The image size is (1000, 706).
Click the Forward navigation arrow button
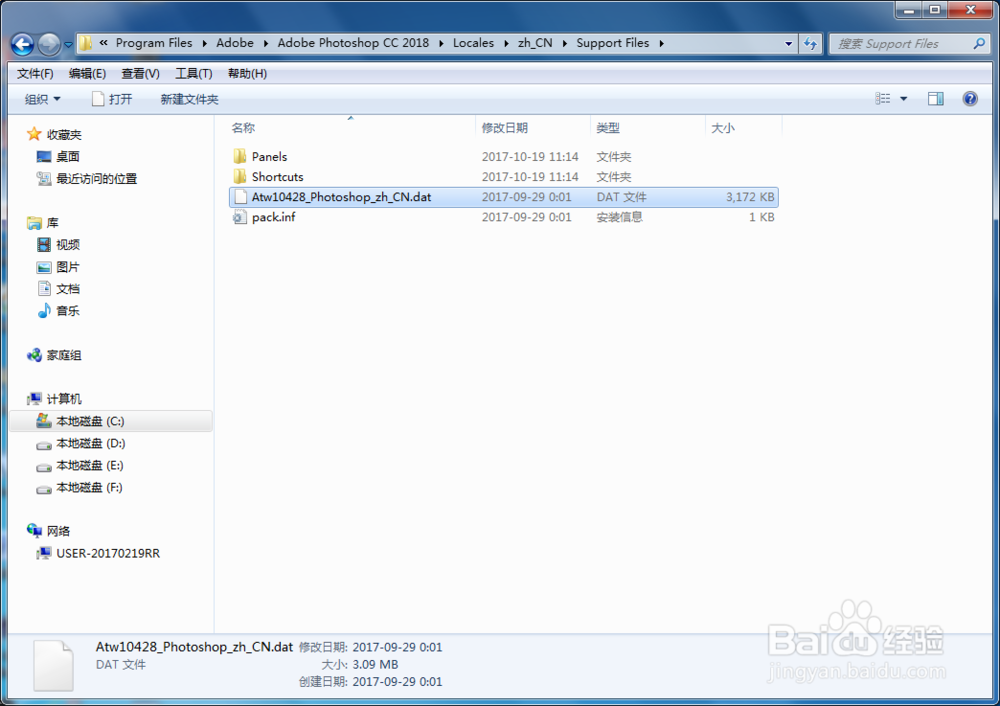pos(49,44)
